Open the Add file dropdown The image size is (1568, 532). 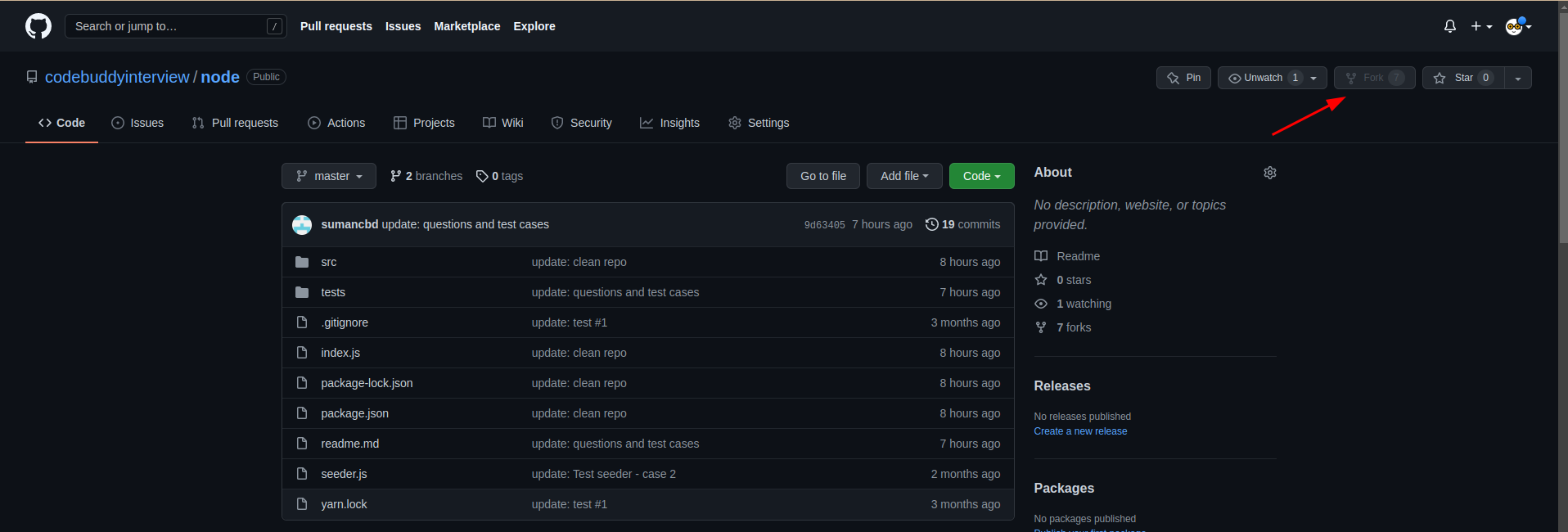(x=904, y=176)
